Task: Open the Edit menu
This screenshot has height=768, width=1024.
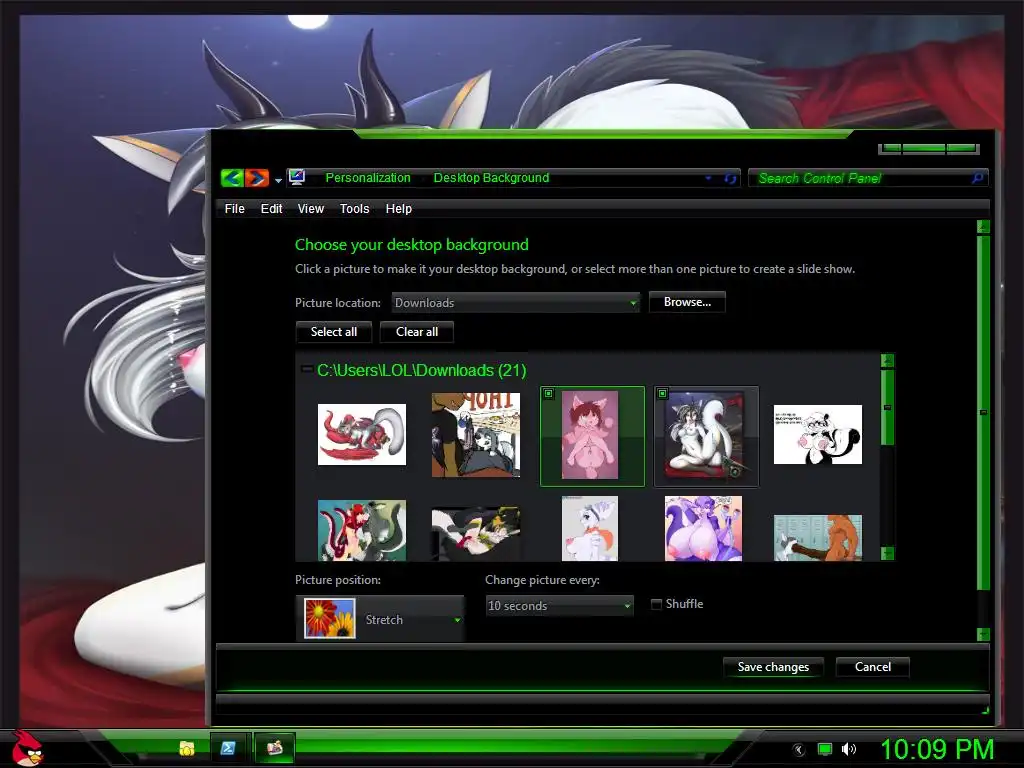Action: (271, 208)
